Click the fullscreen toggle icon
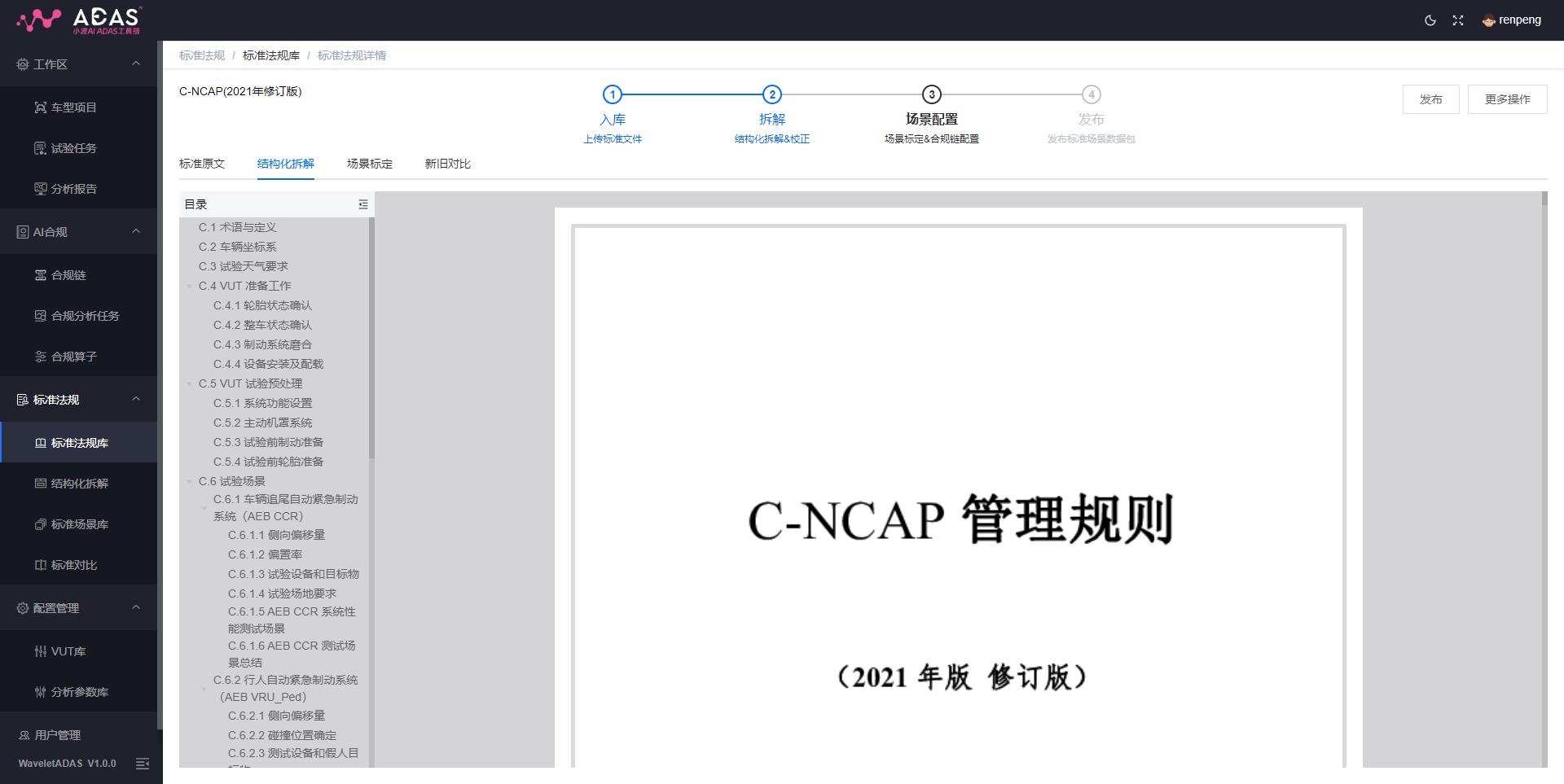The width and height of the screenshot is (1564, 784). pyautogui.click(x=1458, y=20)
